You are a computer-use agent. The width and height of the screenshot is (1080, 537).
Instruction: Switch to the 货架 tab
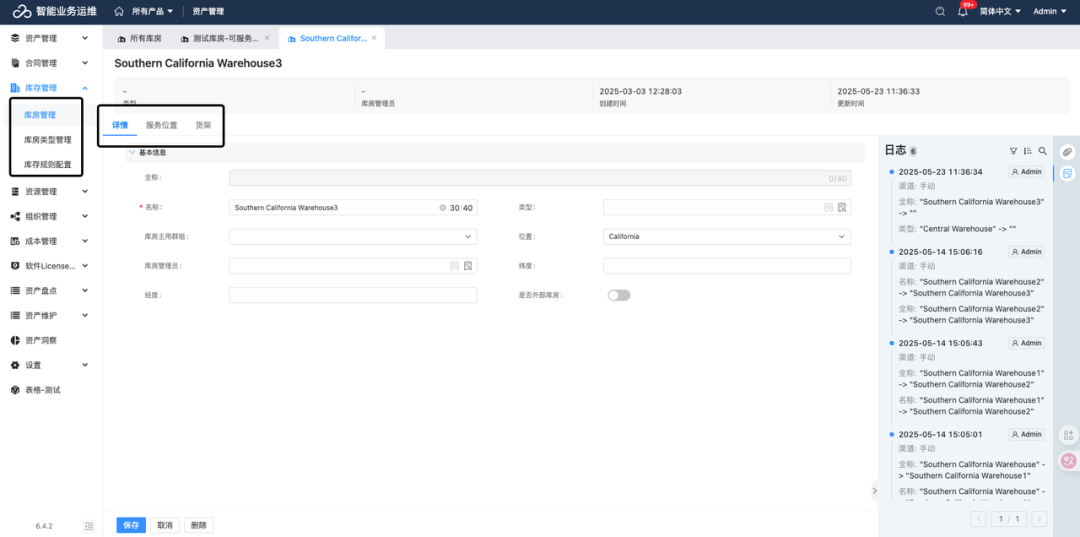203,125
